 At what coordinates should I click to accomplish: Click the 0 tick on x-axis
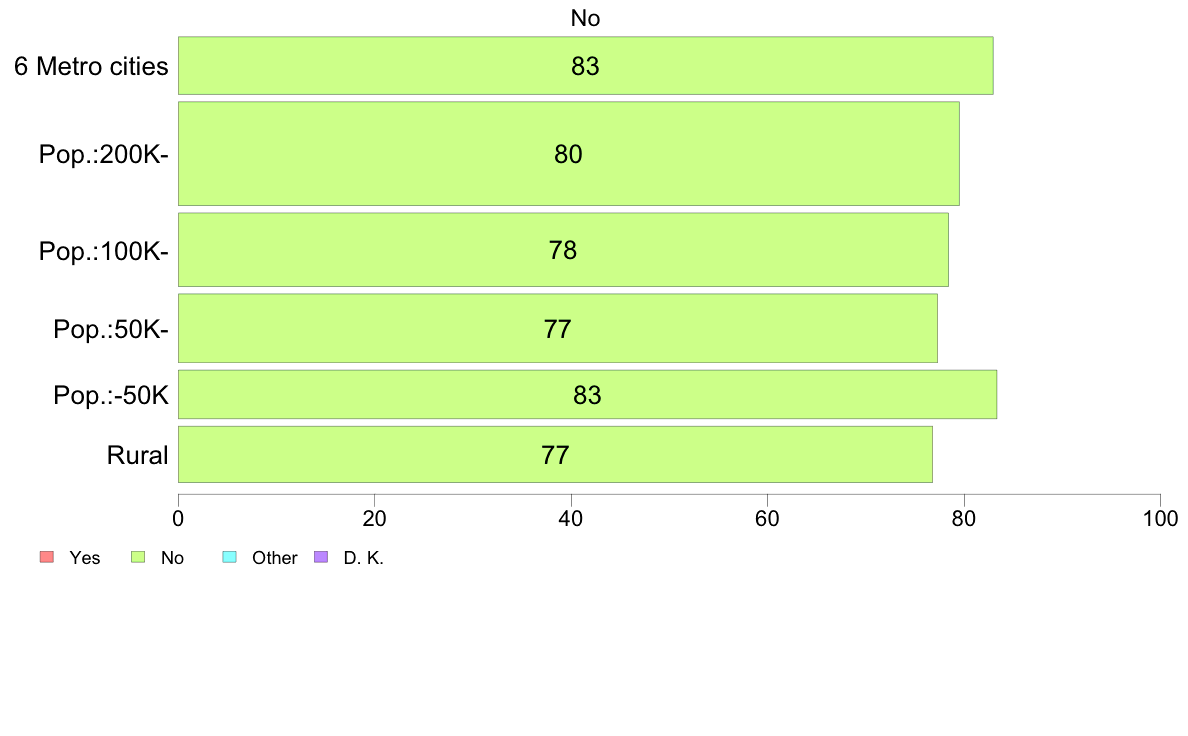[178, 518]
